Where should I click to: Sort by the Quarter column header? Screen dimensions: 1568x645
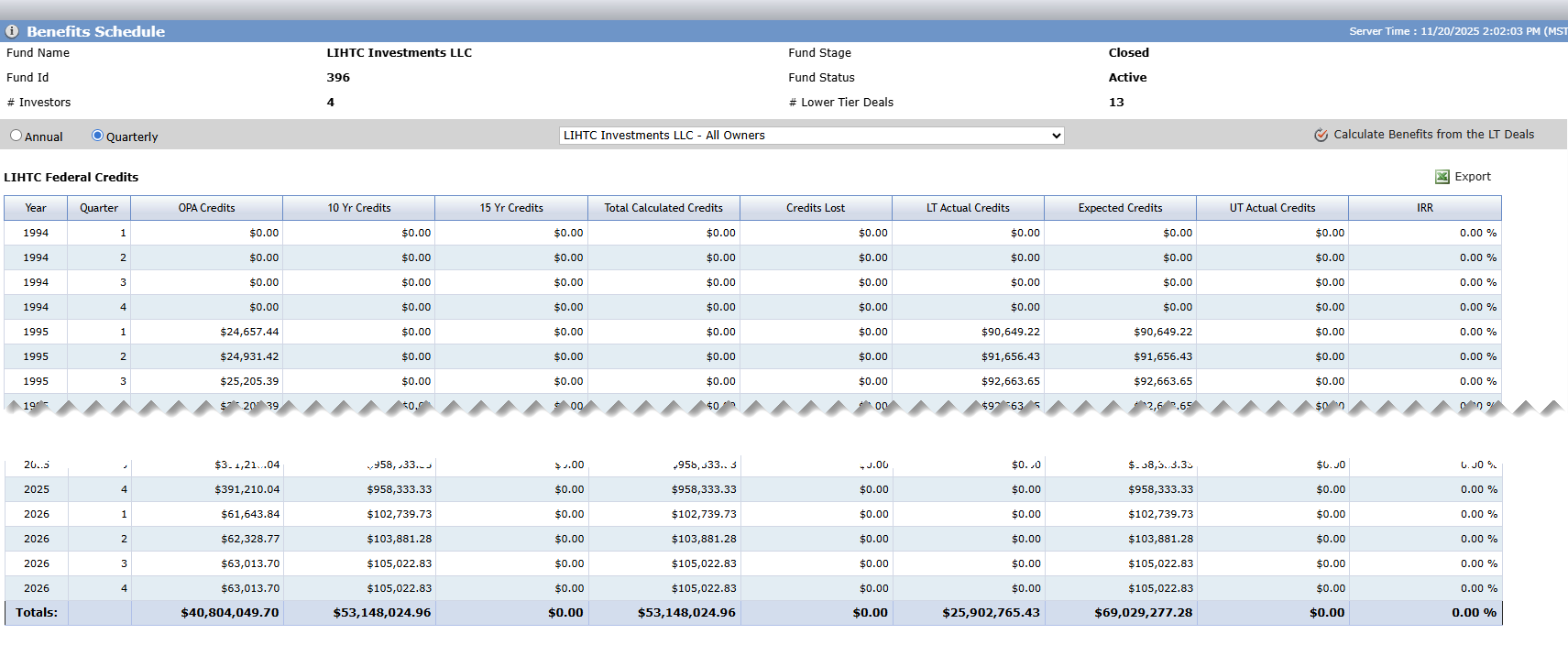point(99,208)
